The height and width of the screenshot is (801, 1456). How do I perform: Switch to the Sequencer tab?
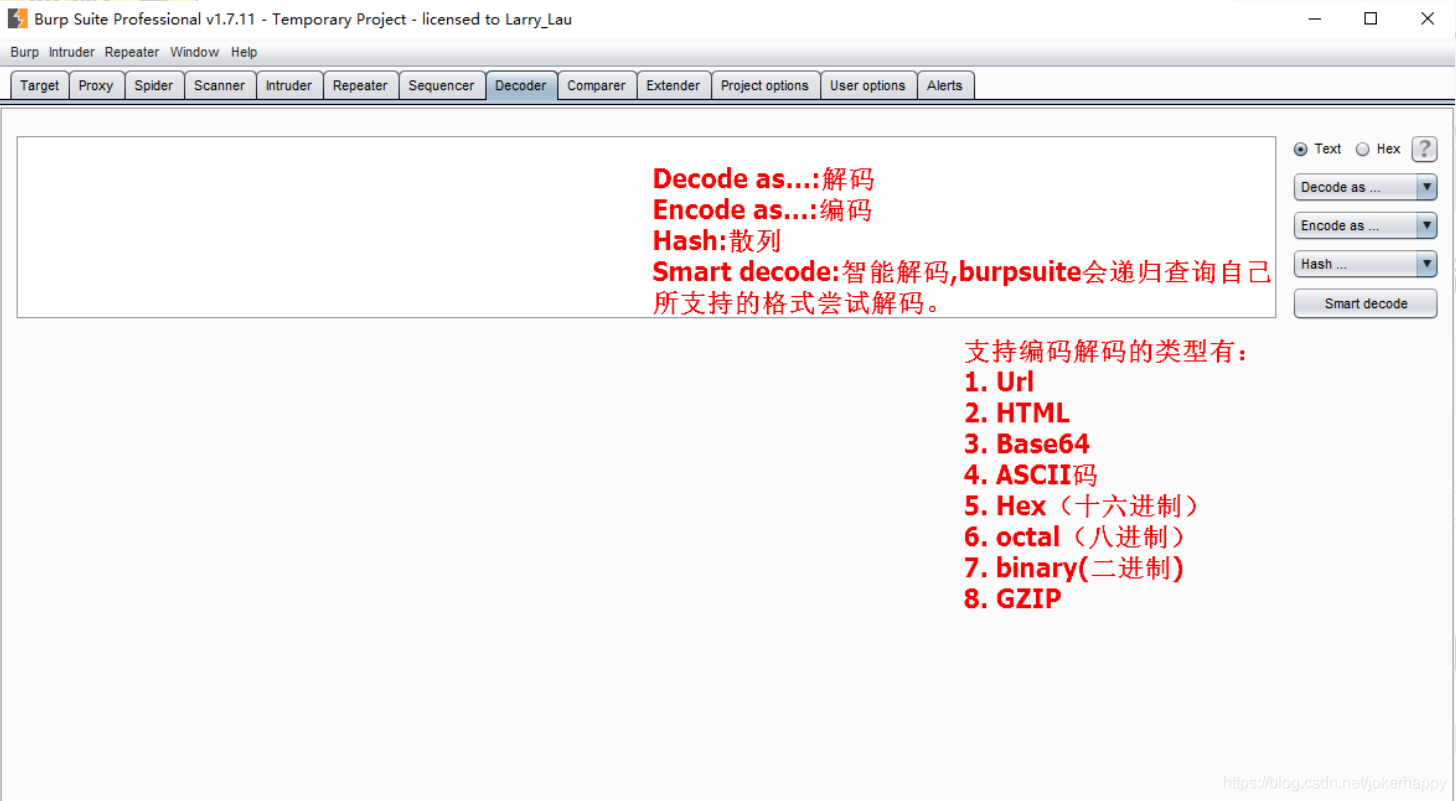pos(441,86)
